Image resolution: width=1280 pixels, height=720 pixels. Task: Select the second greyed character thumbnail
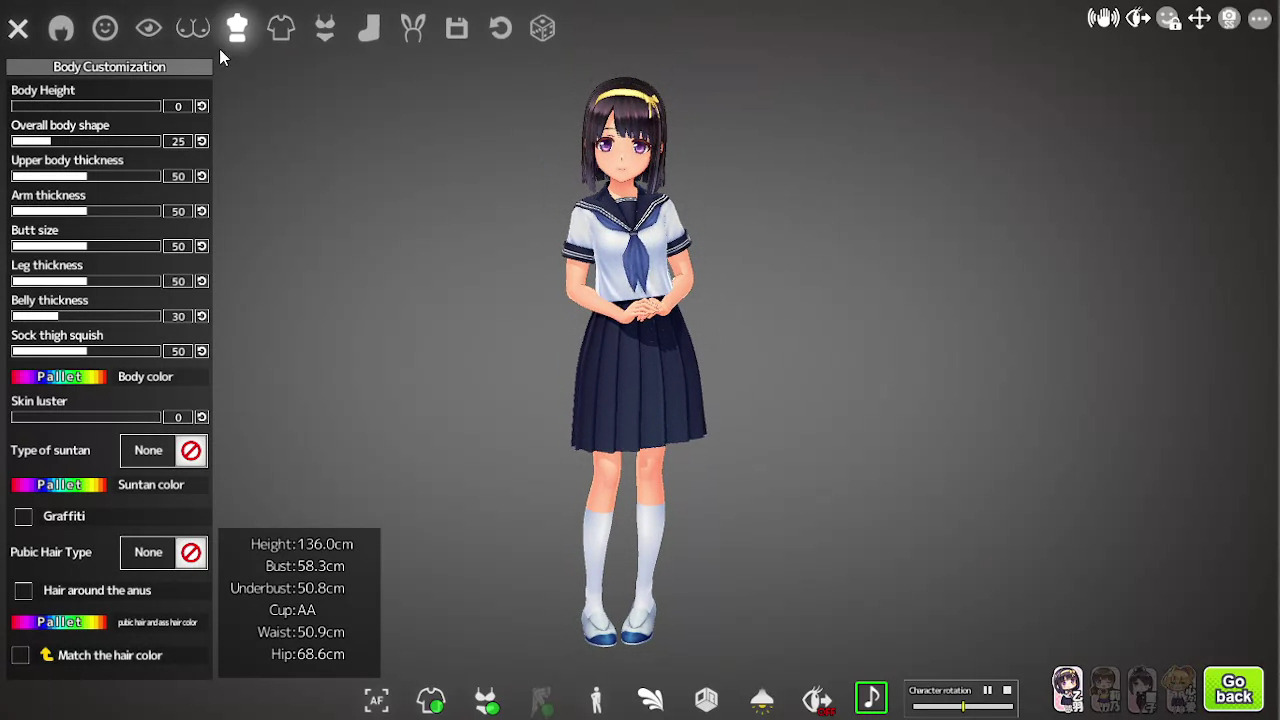pyautogui.click(x=1105, y=689)
